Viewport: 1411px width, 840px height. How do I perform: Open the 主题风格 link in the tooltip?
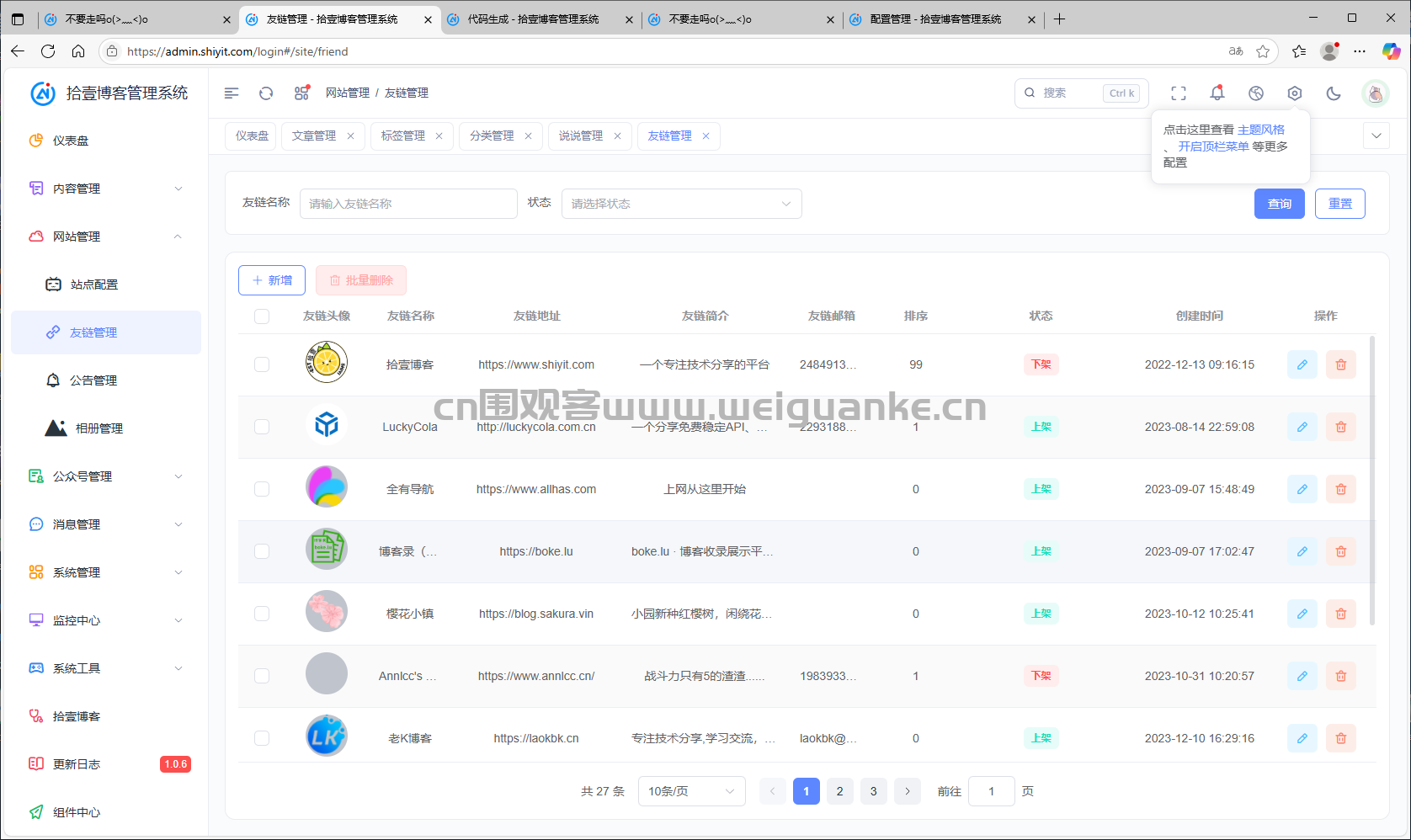pos(1261,130)
